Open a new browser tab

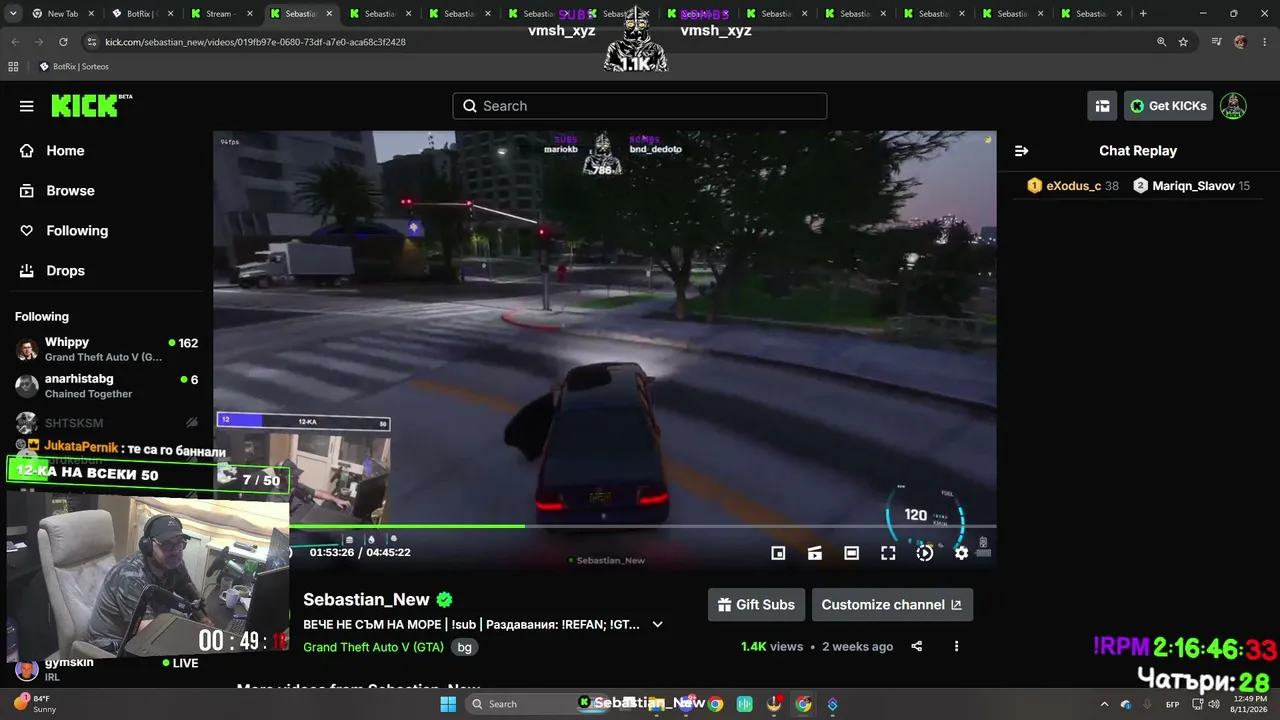[x=1143, y=14]
